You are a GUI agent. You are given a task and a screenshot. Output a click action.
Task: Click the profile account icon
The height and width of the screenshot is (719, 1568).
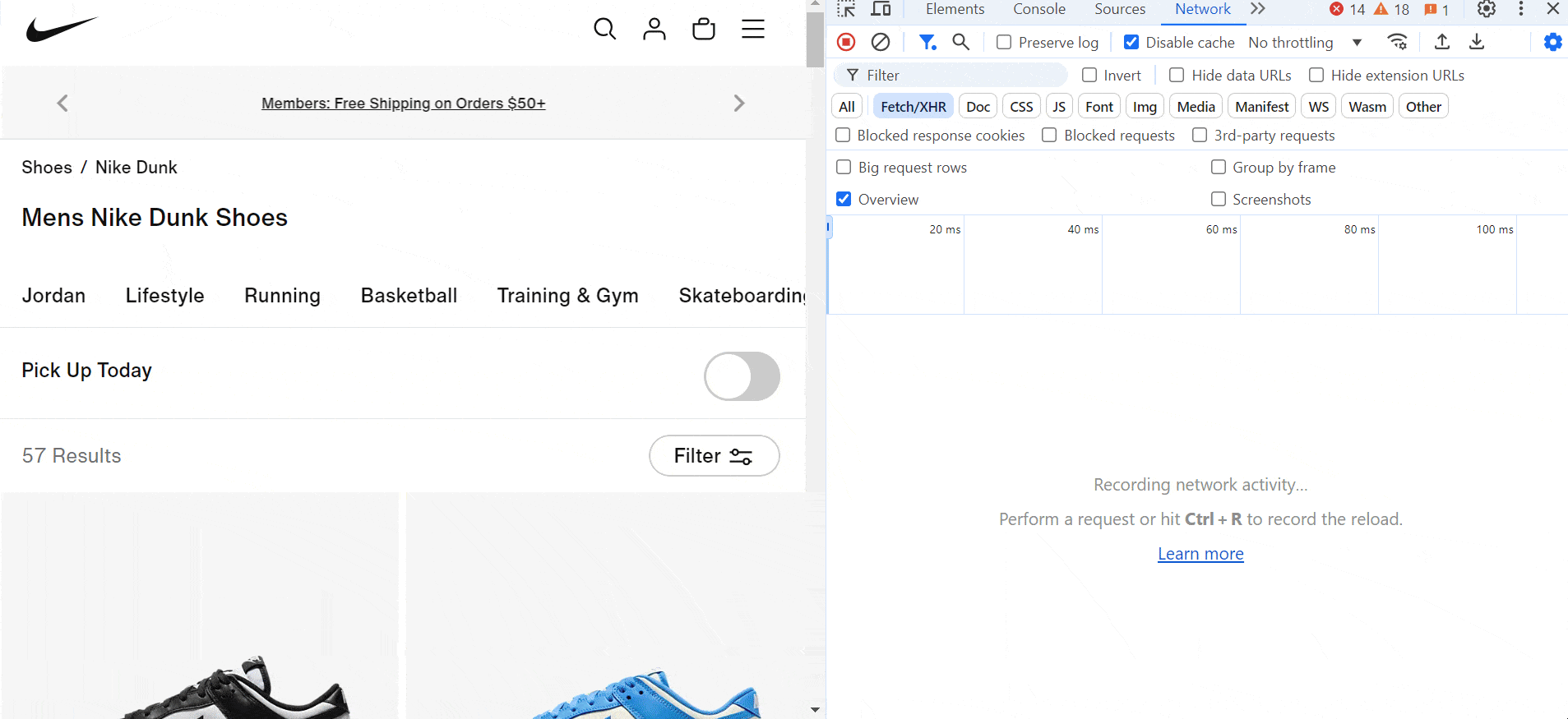coord(654,30)
